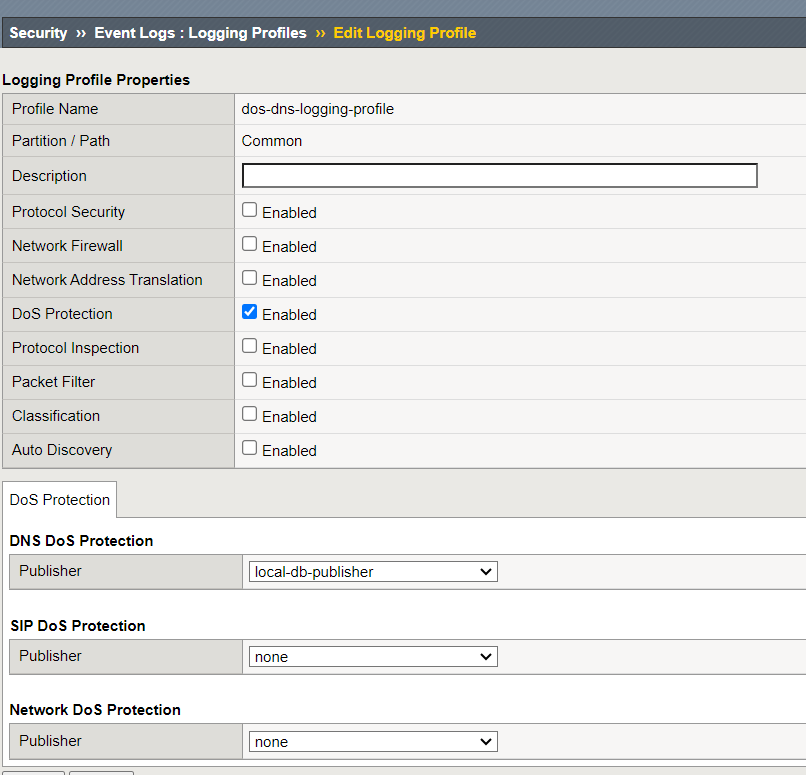
Task: Click the Common partition path value
Action: tap(272, 141)
